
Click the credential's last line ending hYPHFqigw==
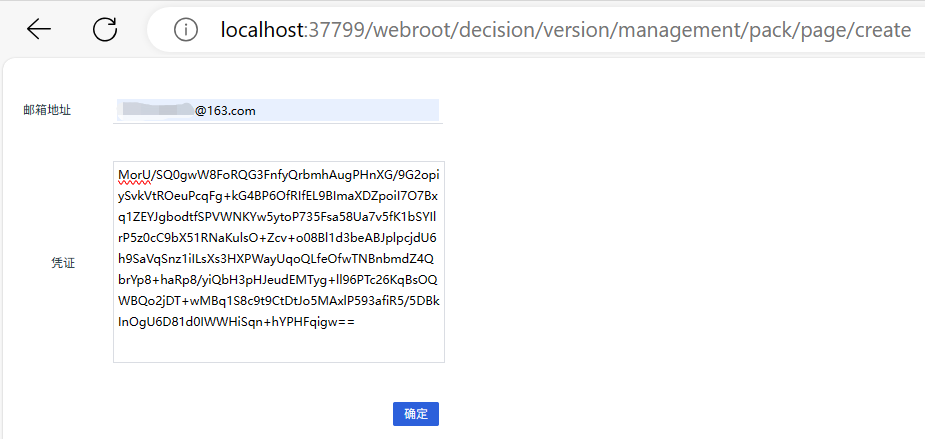click(x=236, y=322)
